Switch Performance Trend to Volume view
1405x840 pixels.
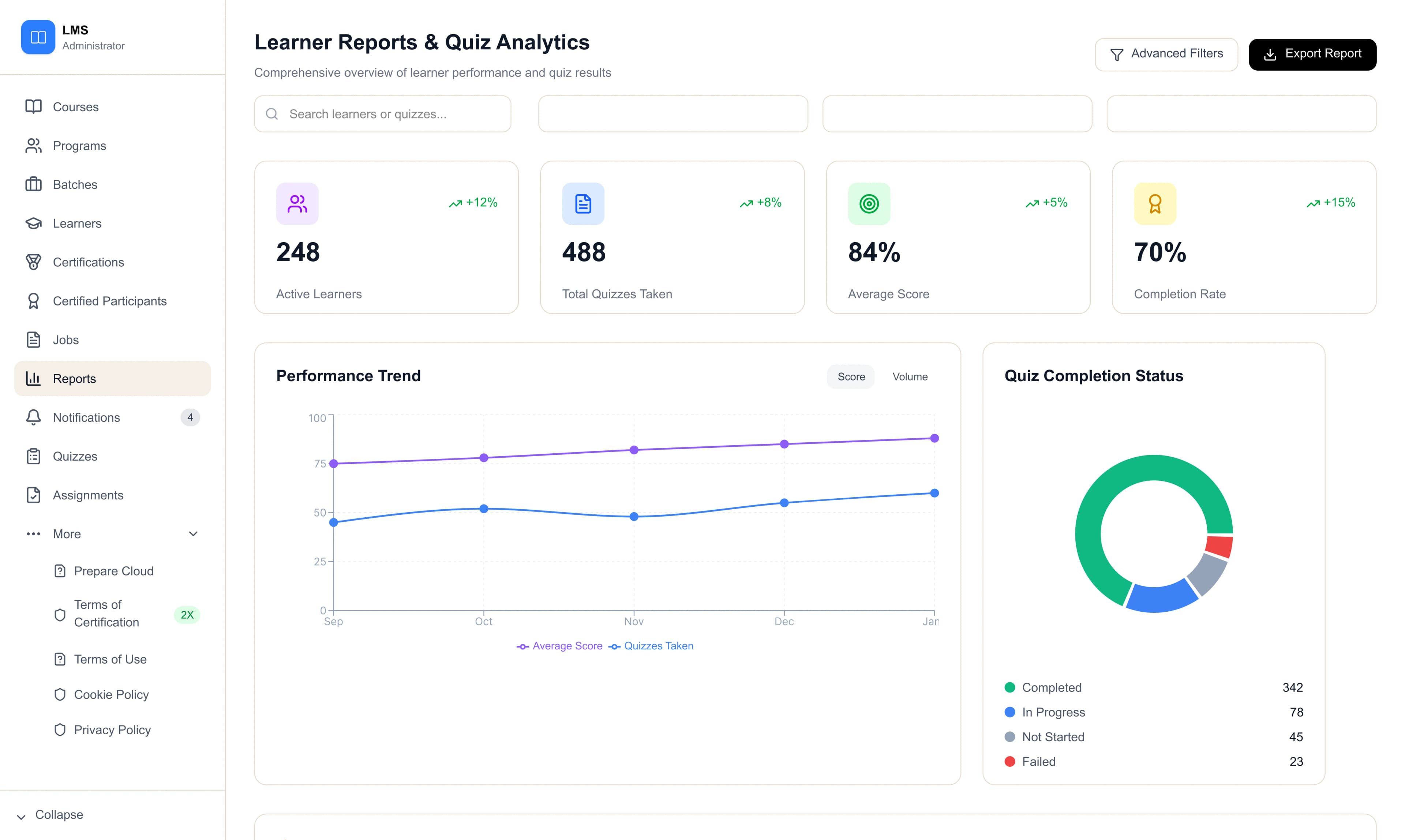(x=909, y=377)
